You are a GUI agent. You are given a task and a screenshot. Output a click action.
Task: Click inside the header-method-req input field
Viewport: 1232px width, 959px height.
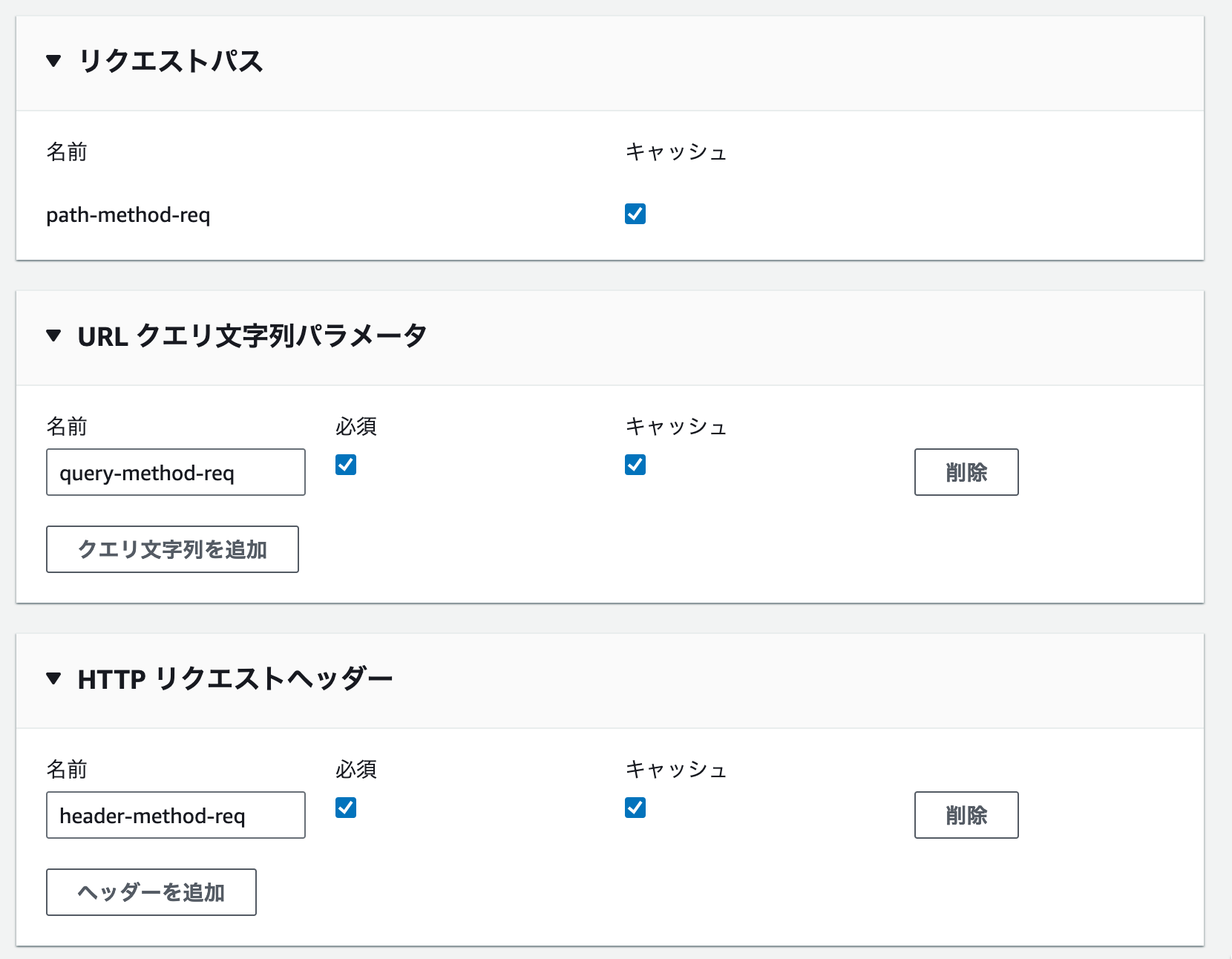175,815
